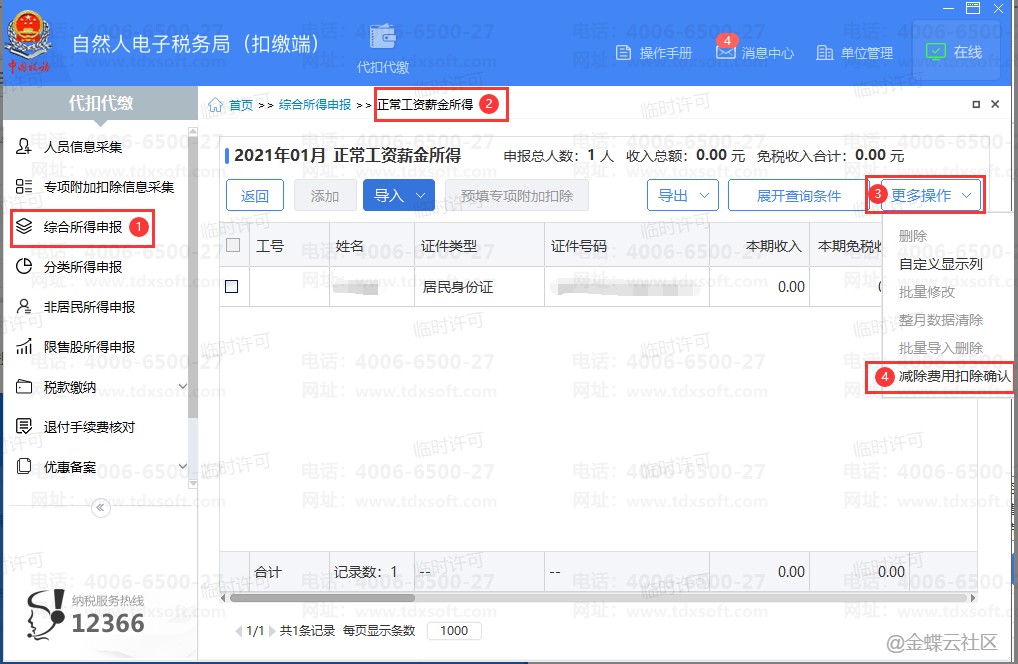Expand the 导入 dropdown button
The width and height of the screenshot is (1018, 664).
click(398, 196)
